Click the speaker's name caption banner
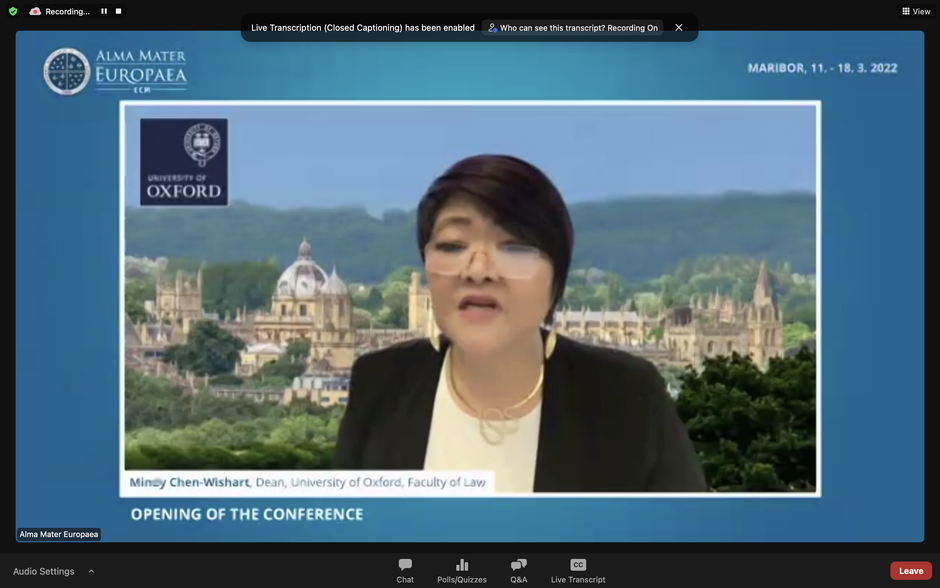The width and height of the screenshot is (940, 588). [308, 482]
